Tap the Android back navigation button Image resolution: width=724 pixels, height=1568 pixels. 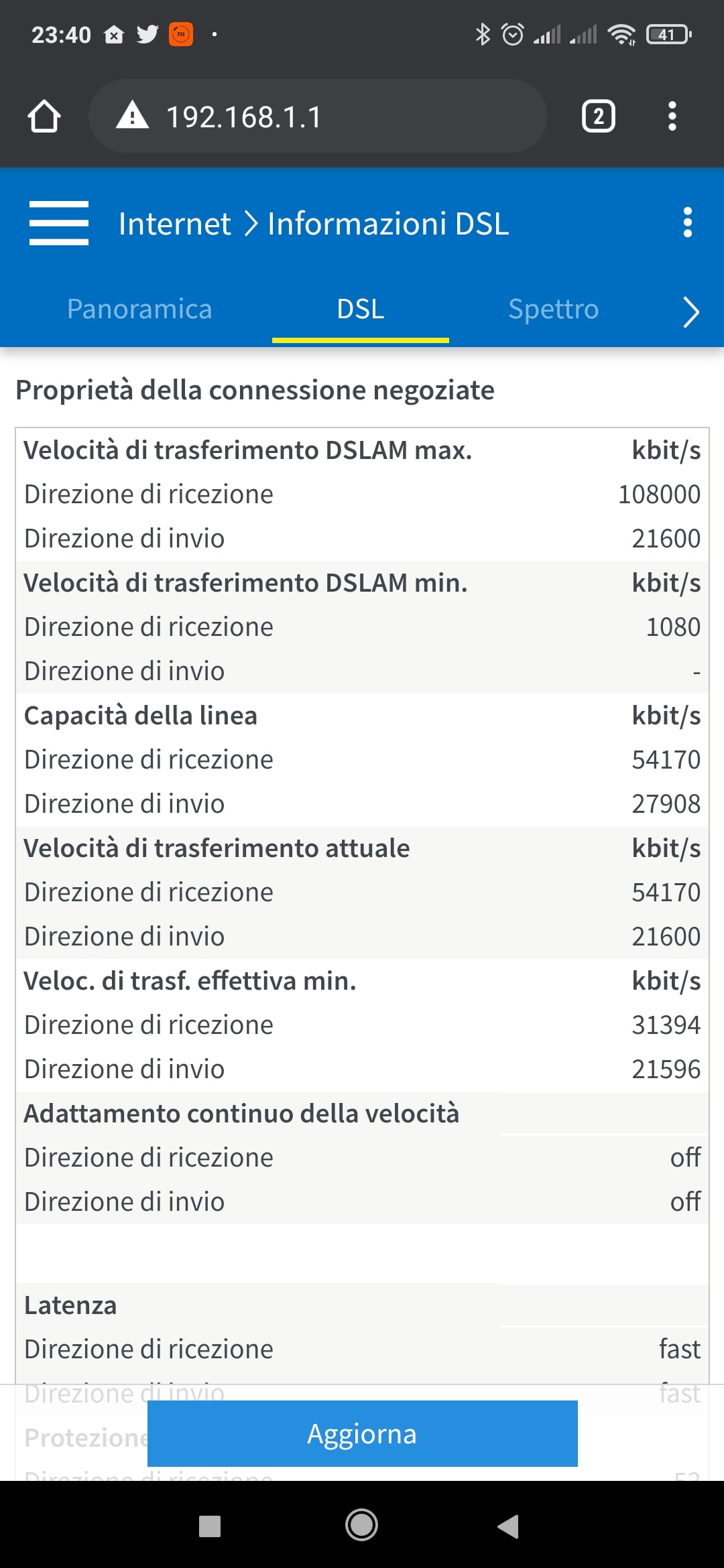(x=508, y=1526)
